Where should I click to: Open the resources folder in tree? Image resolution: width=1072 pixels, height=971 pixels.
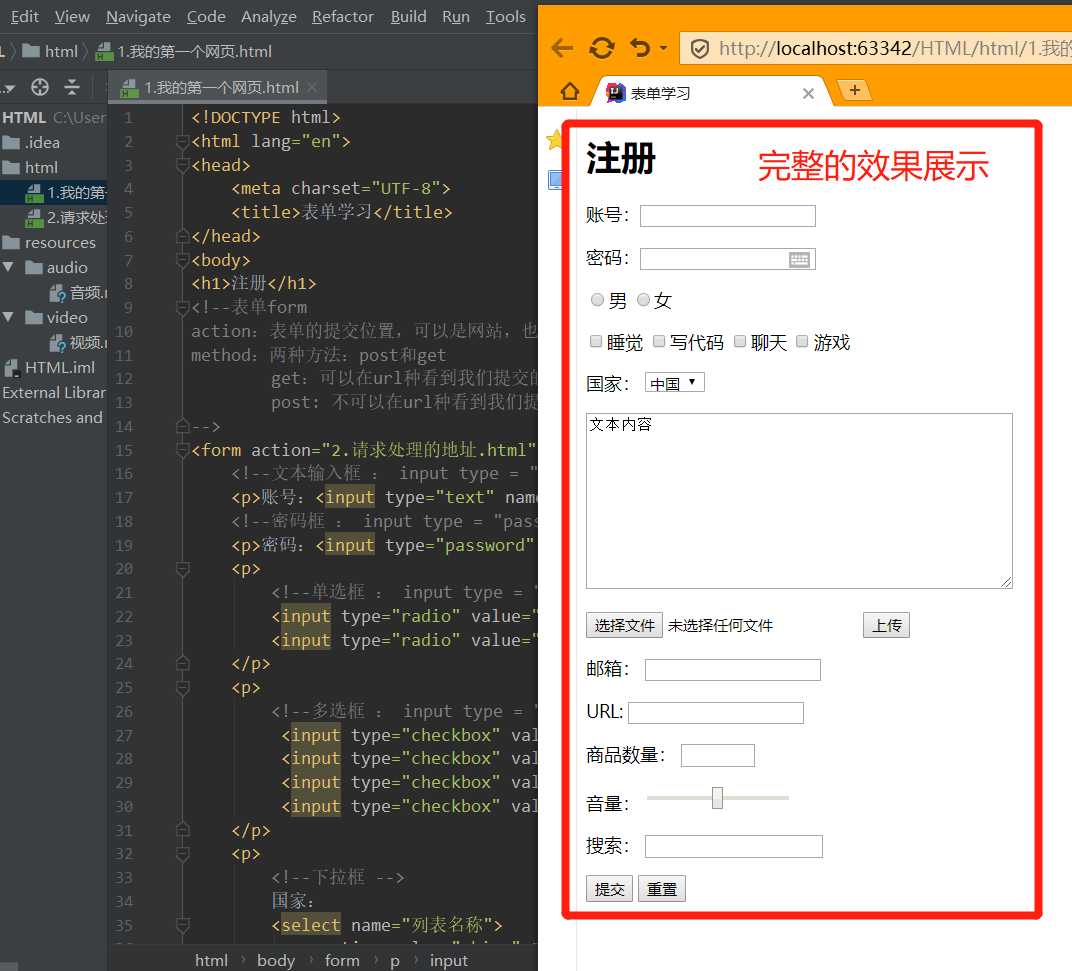[x=49, y=243]
